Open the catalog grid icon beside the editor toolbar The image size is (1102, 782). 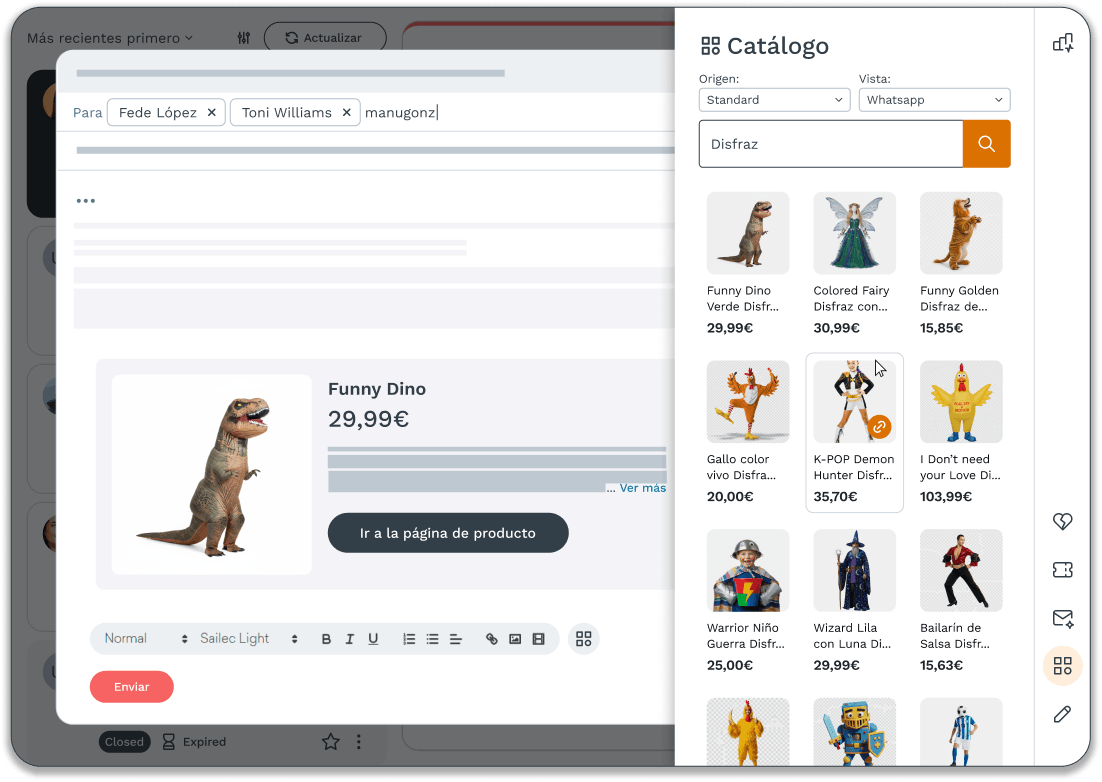(583, 638)
